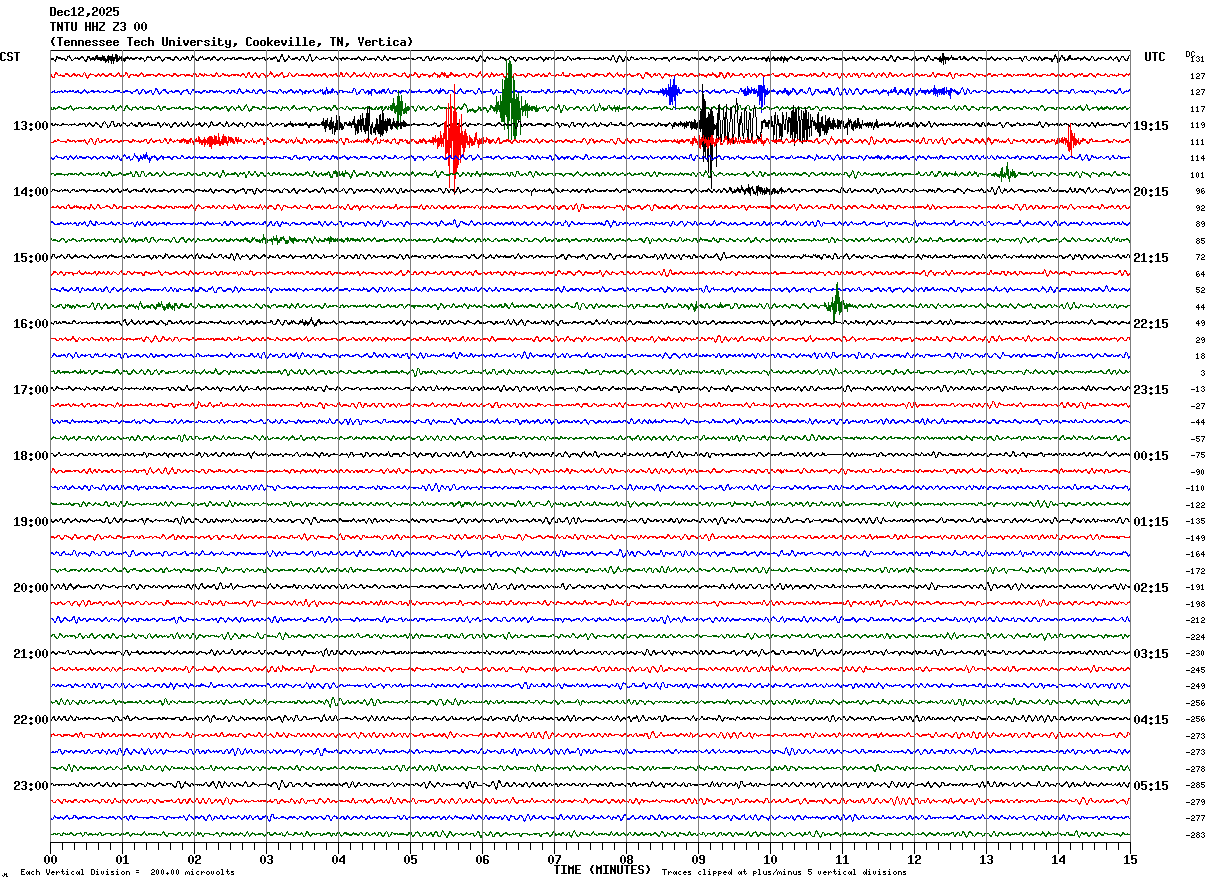1210x886 pixels.
Task: Click the '02' minute axis tick label
Action: (194, 860)
